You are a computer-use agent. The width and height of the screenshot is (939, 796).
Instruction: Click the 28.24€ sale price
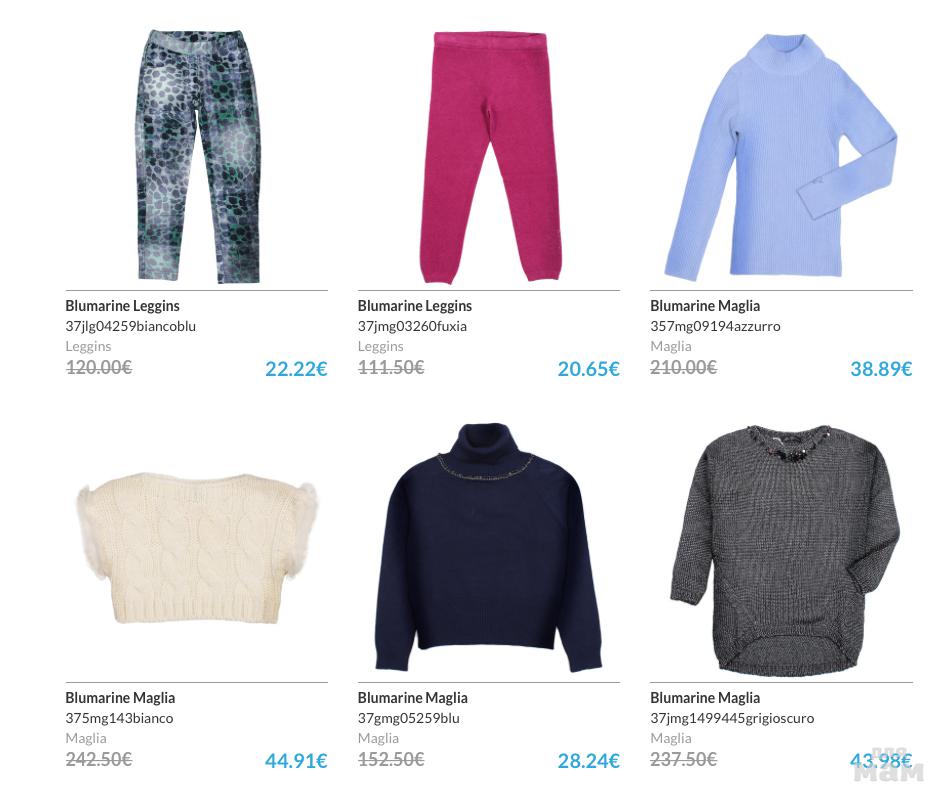click(588, 761)
